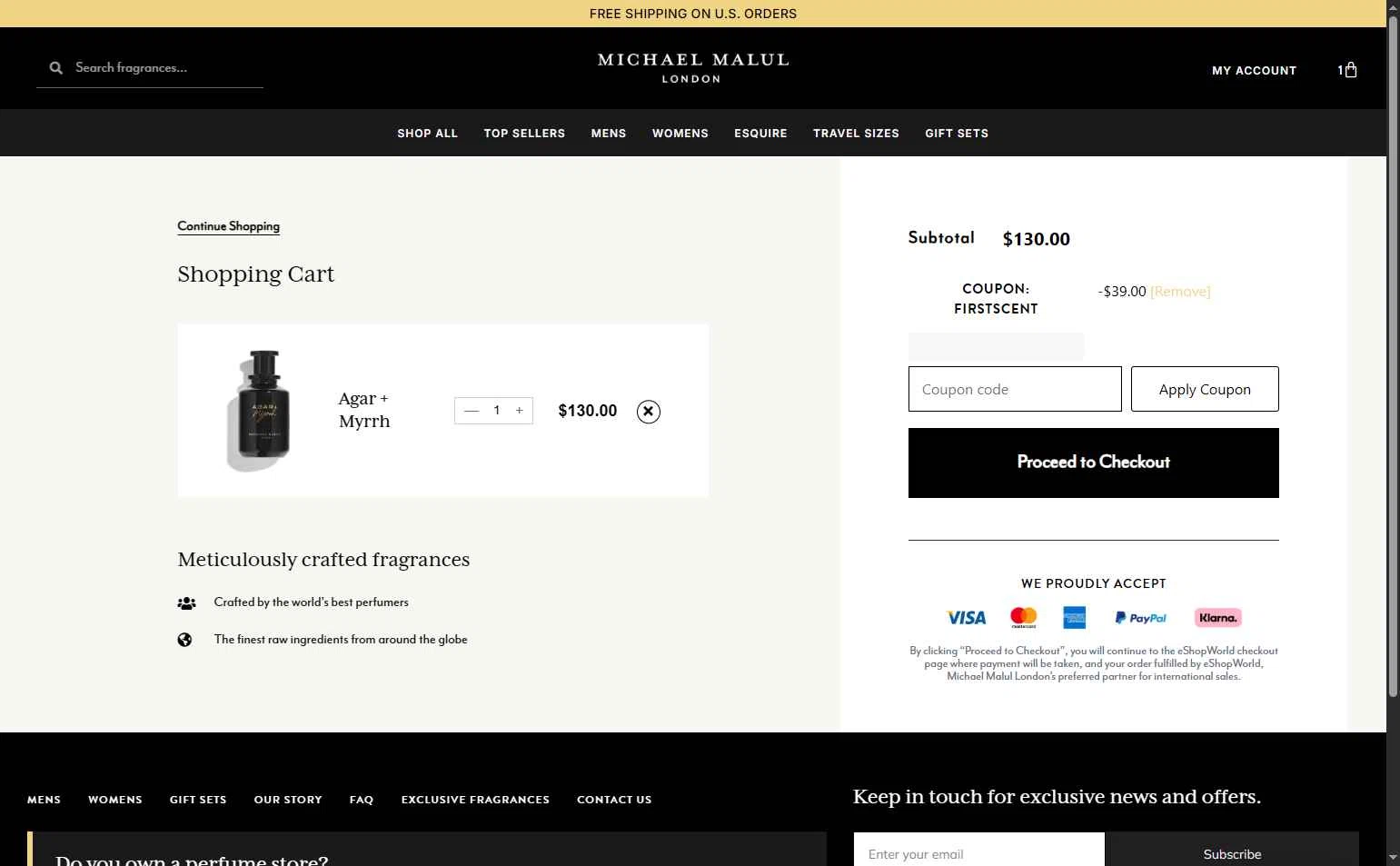
Task: Open Gift Sets menu item
Action: click(x=957, y=134)
